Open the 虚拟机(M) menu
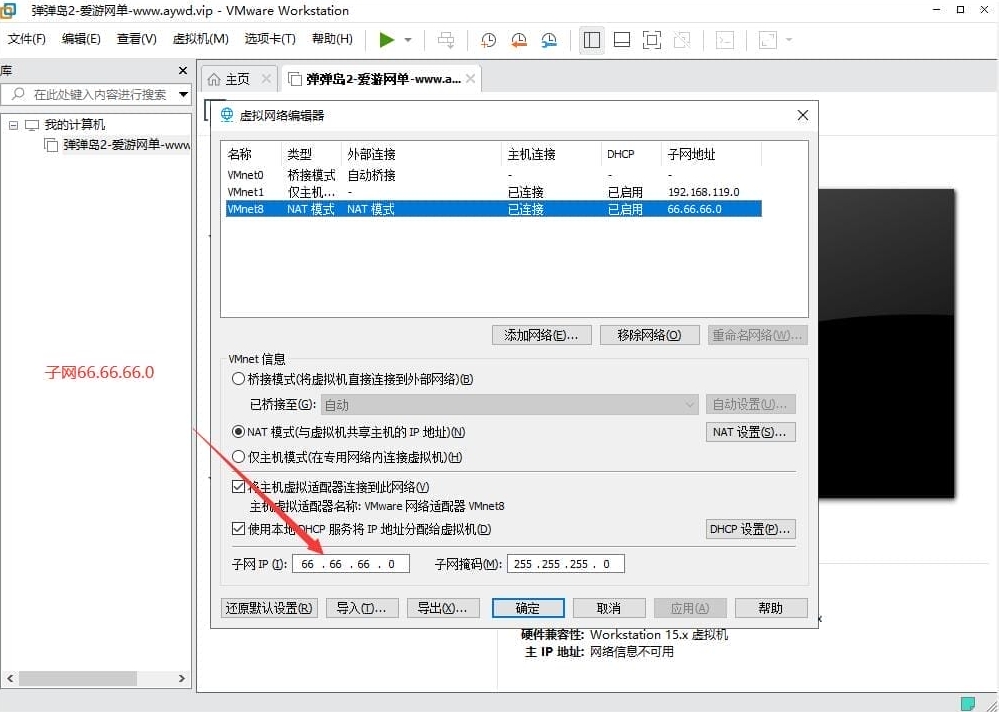 (199, 39)
